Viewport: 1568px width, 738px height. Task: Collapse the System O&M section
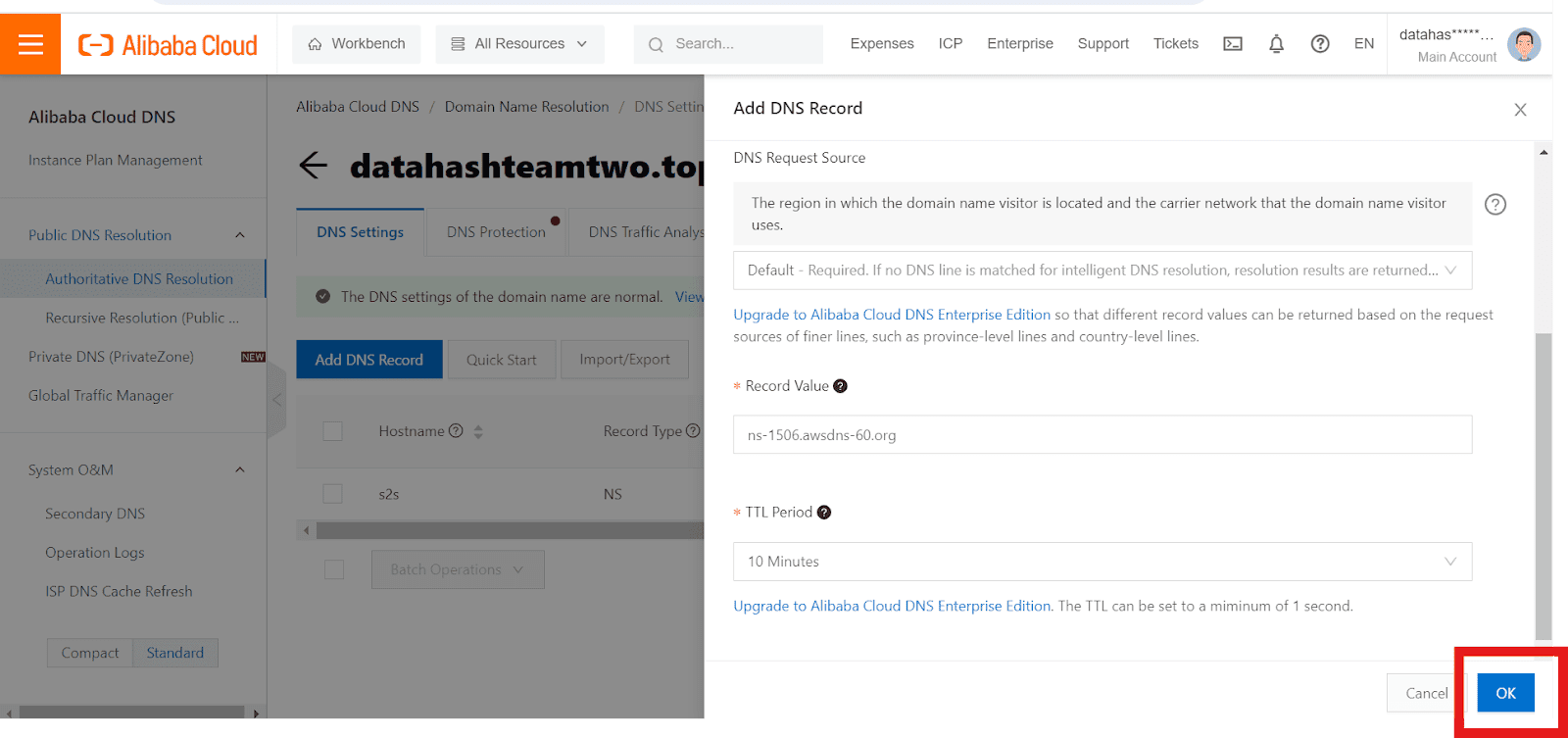(x=240, y=470)
